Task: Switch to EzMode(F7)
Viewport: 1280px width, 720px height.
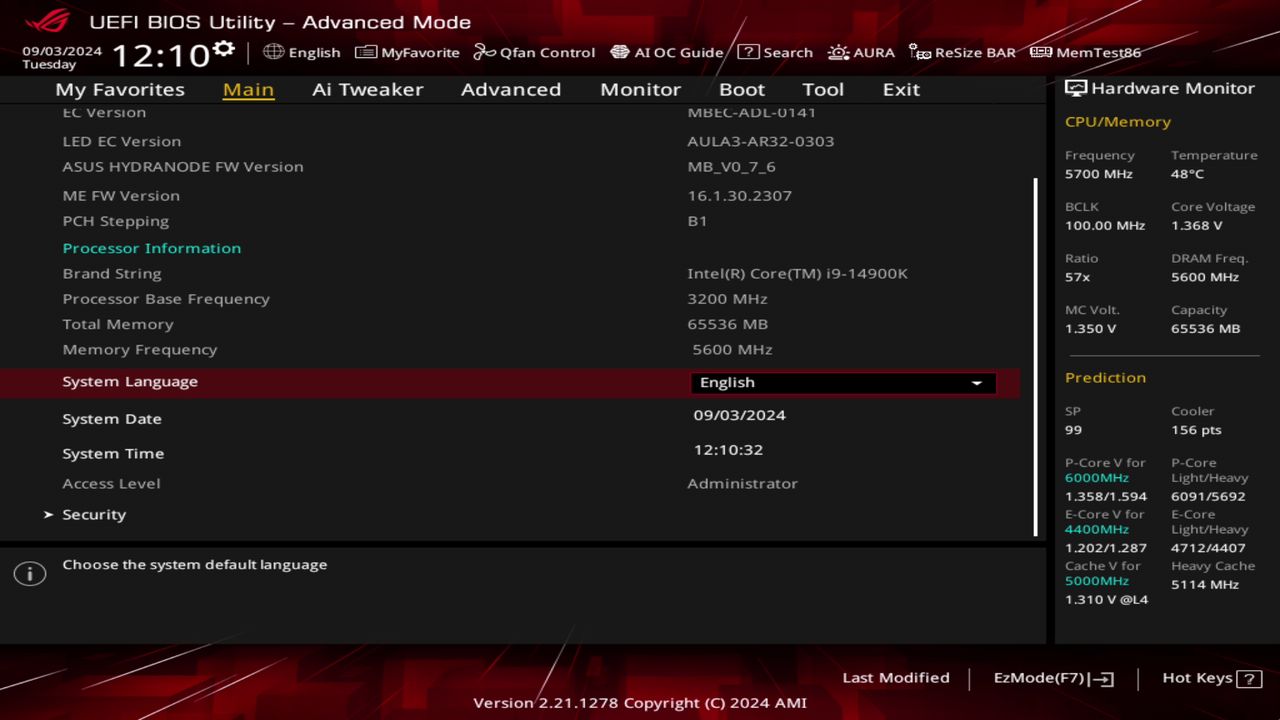Action: click(x=1054, y=678)
